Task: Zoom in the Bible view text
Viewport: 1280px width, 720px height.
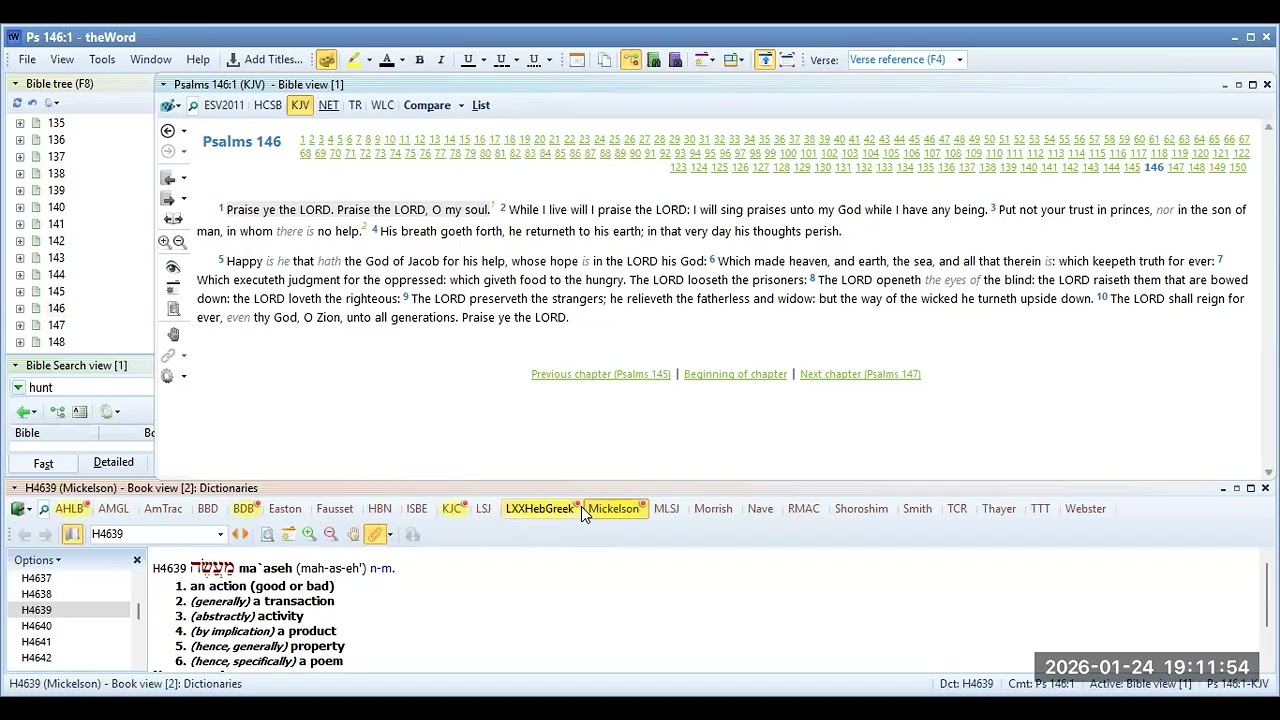Action: coord(164,242)
